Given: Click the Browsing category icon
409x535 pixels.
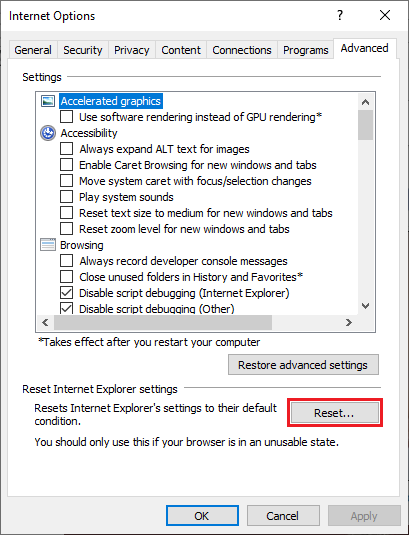Looking at the screenshot, I should 48,245.
